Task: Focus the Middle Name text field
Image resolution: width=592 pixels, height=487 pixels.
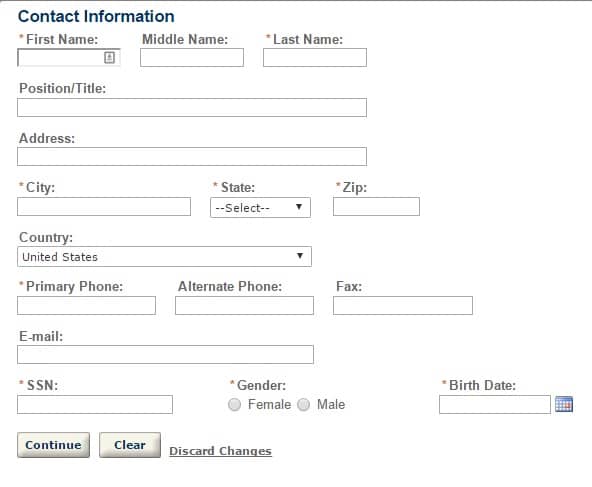Action: click(x=192, y=57)
